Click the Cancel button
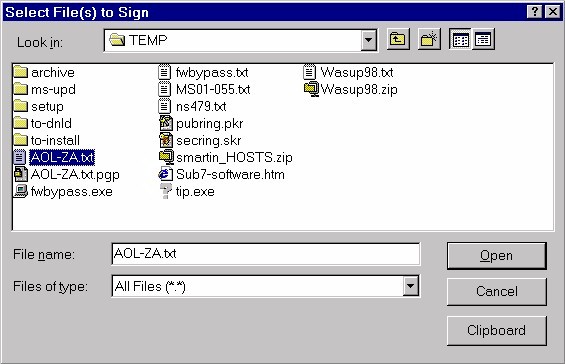 coord(497,291)
